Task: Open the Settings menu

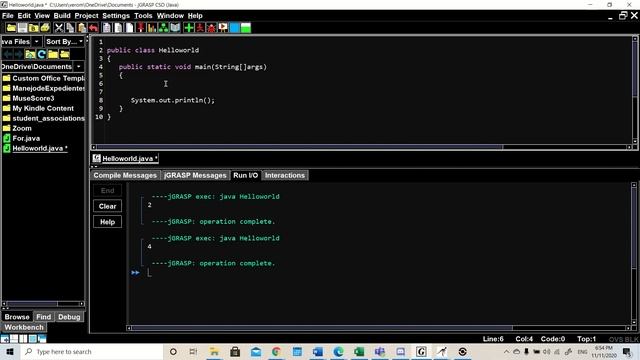Action: pos(116,16)
